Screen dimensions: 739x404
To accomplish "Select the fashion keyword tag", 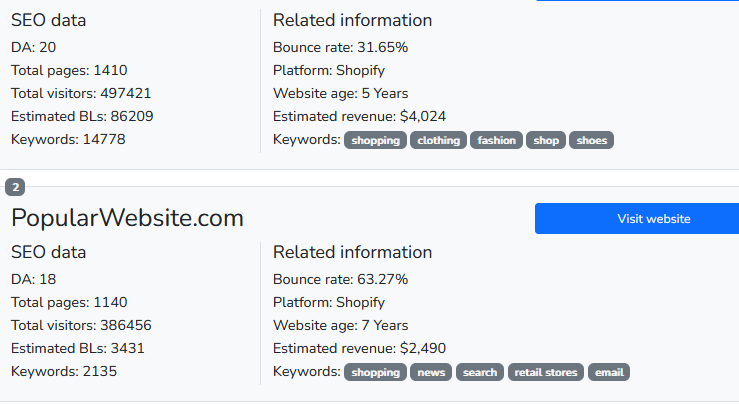I will 496,141.
